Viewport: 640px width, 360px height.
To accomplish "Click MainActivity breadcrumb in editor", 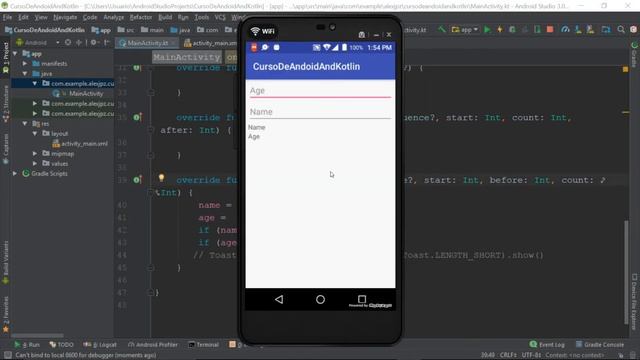I will pyautogui.click(x=187, y=57).
